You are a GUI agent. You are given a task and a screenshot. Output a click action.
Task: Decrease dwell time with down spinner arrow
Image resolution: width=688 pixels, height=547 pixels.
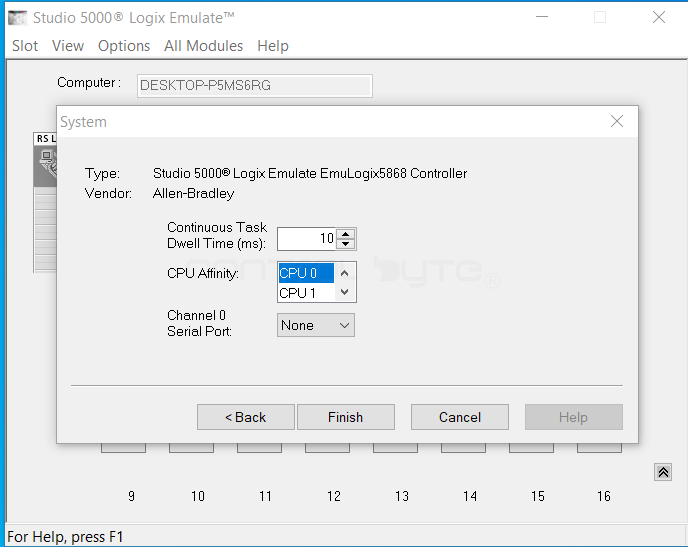click(x=346, y=244)
